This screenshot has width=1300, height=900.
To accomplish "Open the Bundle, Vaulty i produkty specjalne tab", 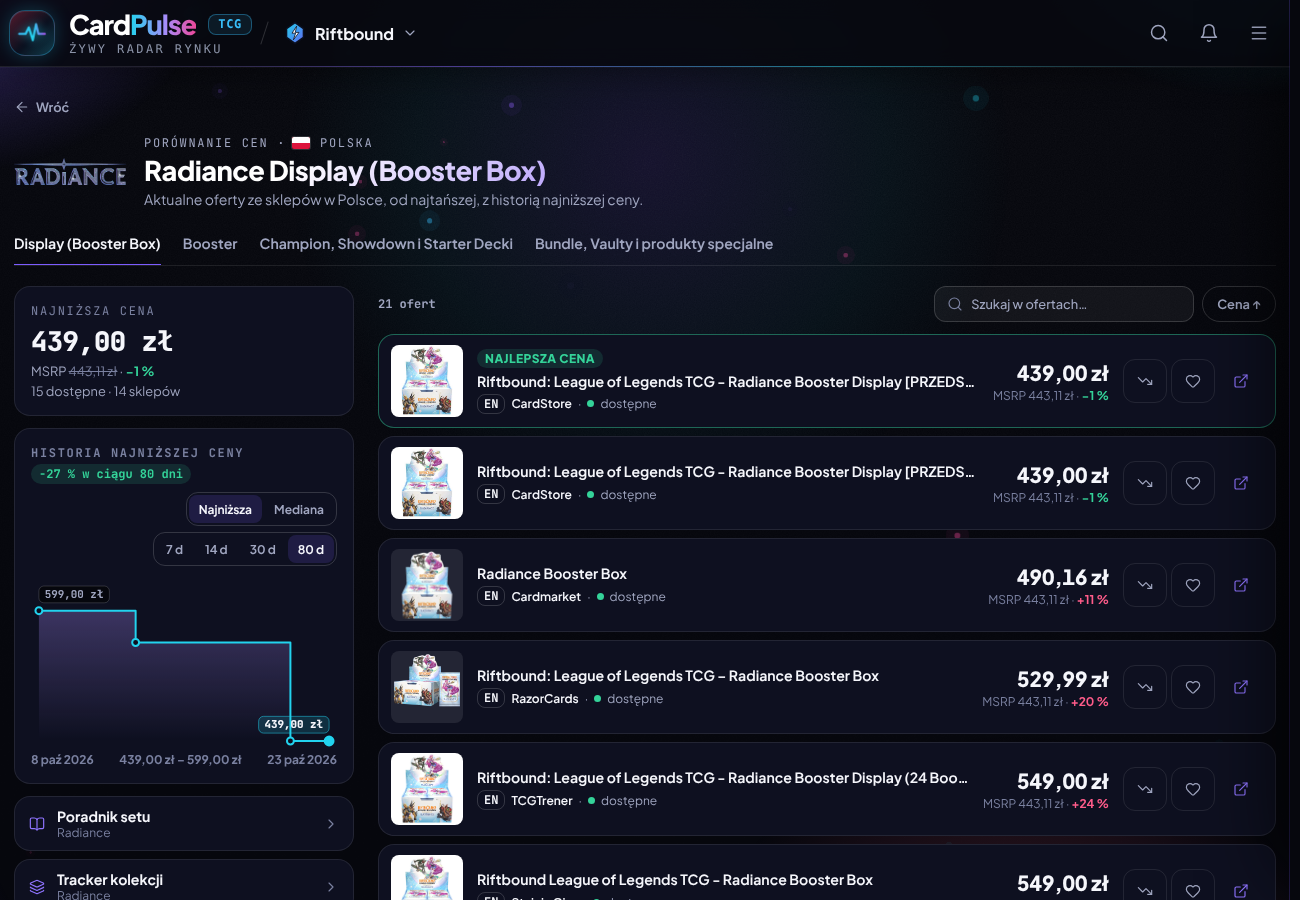I will coord(654,244).
